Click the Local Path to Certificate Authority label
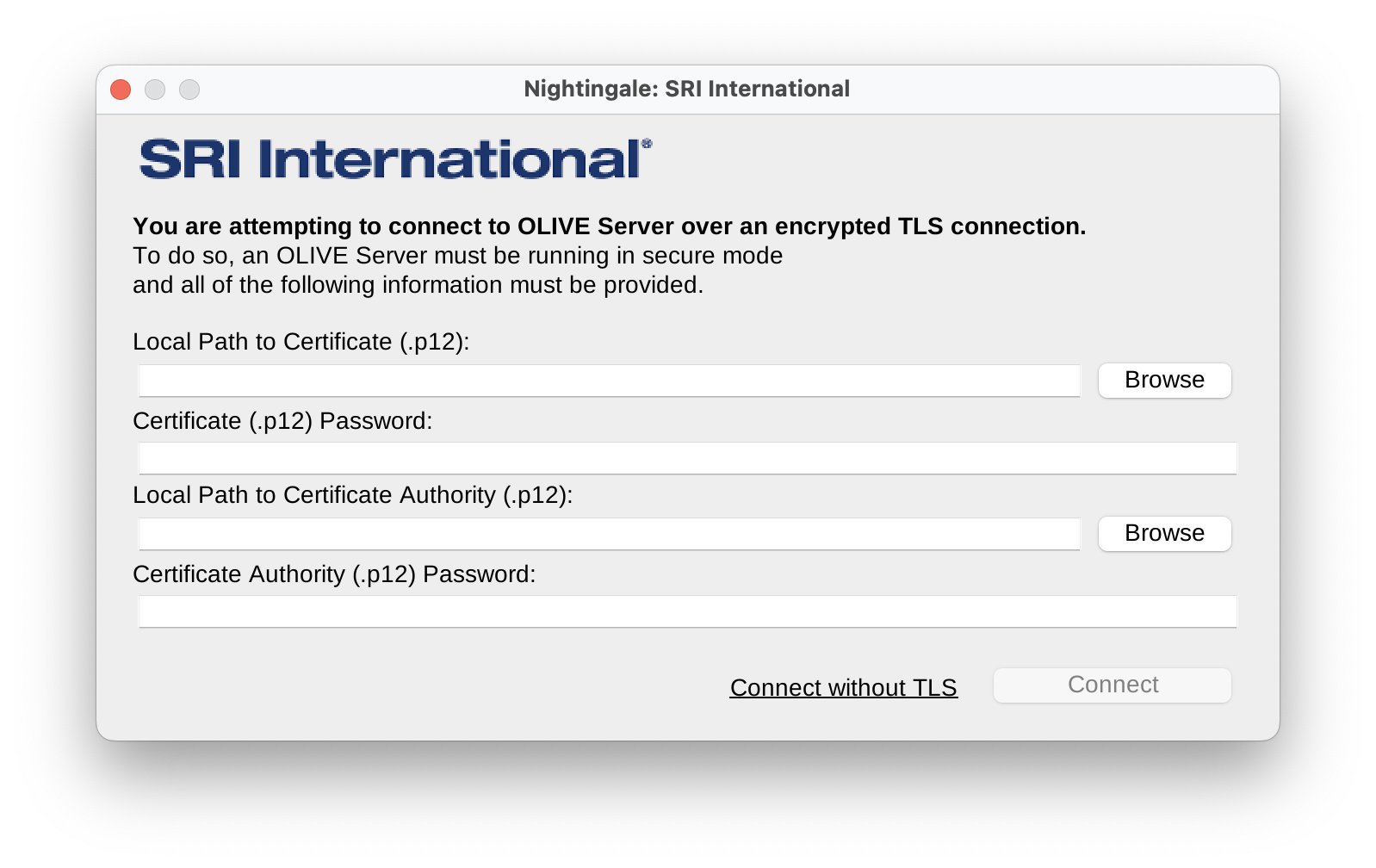1376x868 pixels. pyautogui.click(x=350, y=496)
